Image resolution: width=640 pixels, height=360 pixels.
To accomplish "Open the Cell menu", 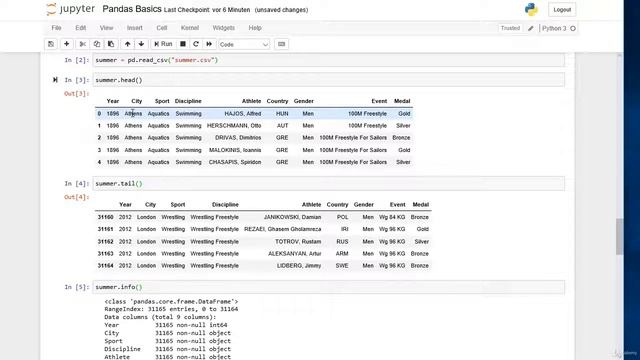I will pos(162,28).
